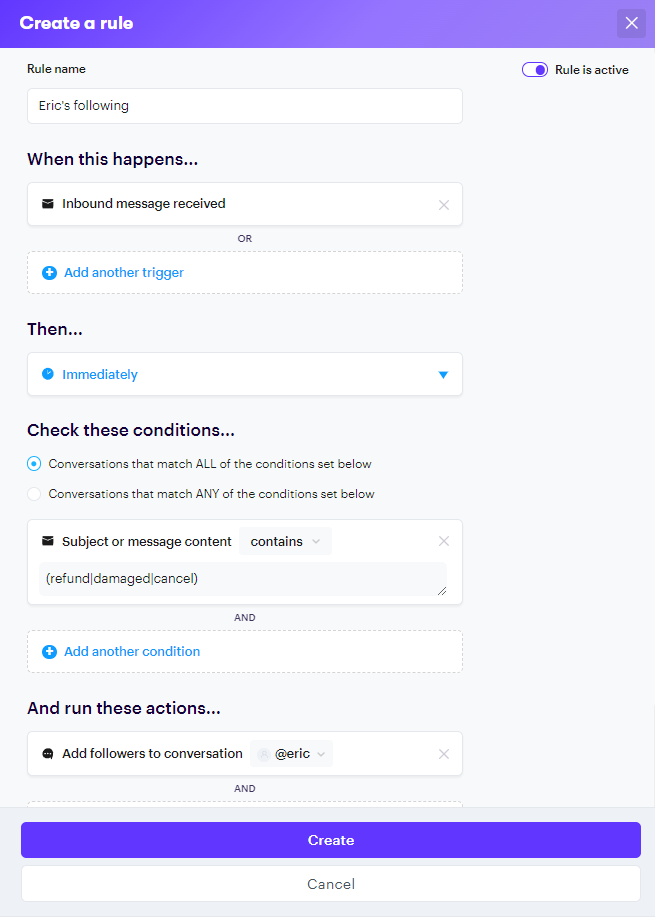This screenshot has height=917, width=655.
Task: Remove the Subject or message content condition
Action: click(444, 541)
